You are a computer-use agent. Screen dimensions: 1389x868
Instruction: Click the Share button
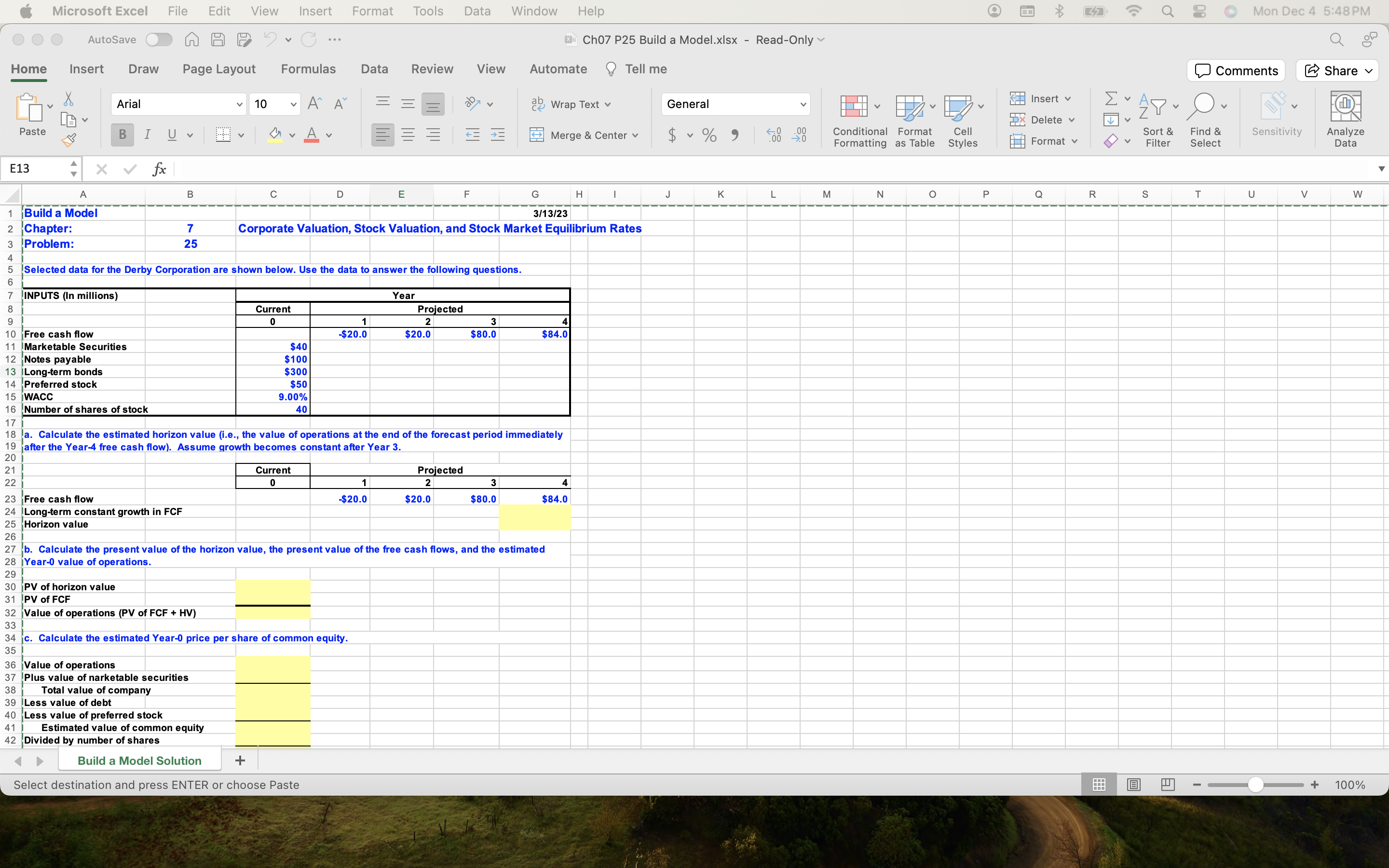1336,70
